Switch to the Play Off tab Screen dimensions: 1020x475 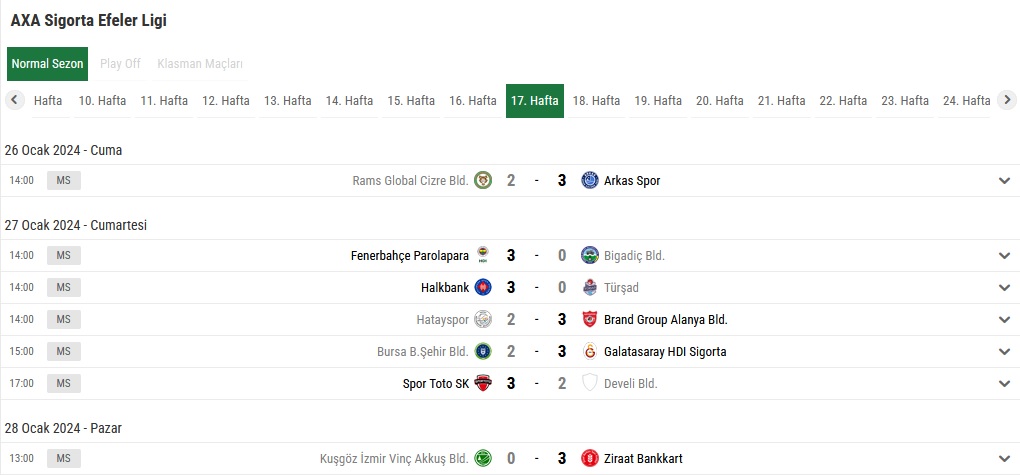[120, 64]
